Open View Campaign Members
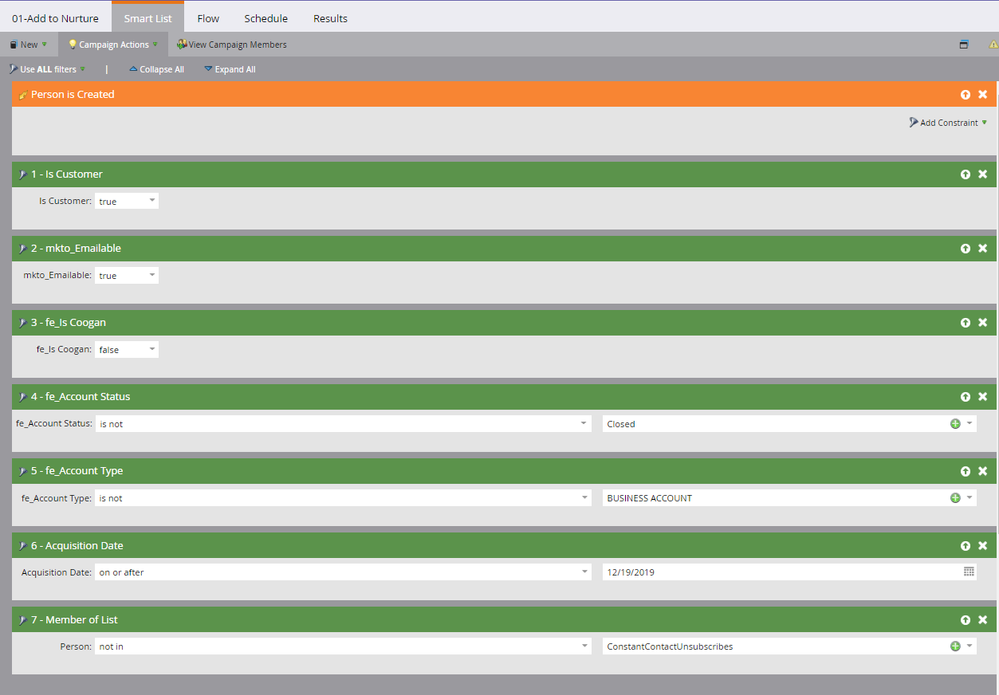The width and height of the screenshot is (999, 695). (x=232, y=45)
